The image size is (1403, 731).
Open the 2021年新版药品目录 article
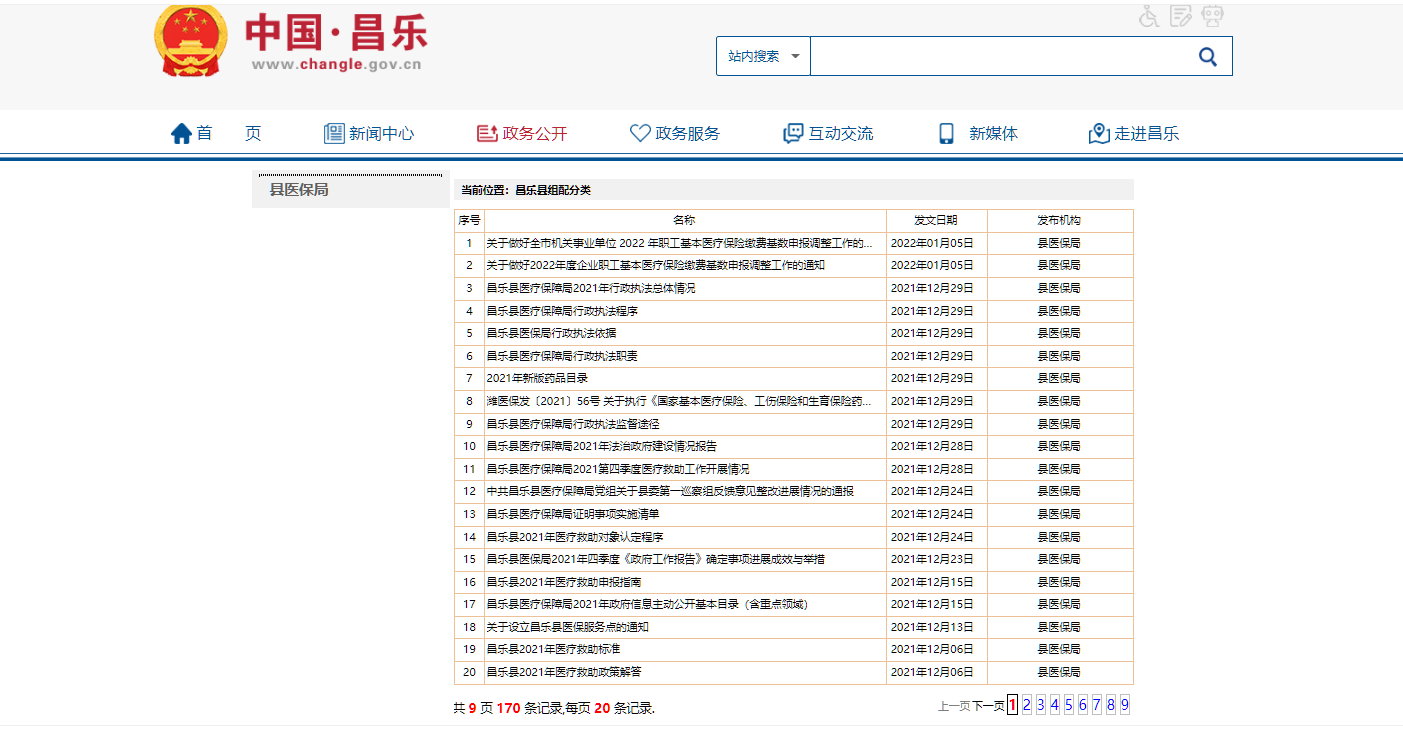point(537,378)
